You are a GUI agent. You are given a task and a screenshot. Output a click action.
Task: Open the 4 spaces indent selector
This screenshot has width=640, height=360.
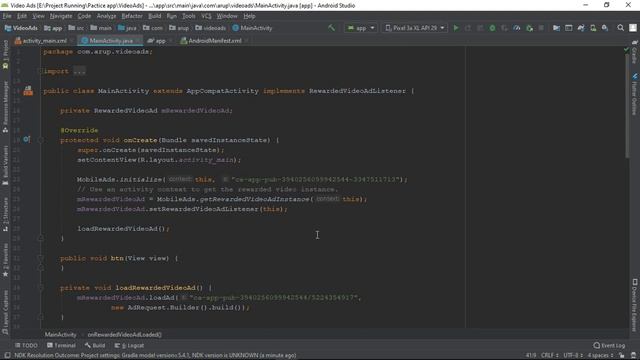(x=600, y=355)
